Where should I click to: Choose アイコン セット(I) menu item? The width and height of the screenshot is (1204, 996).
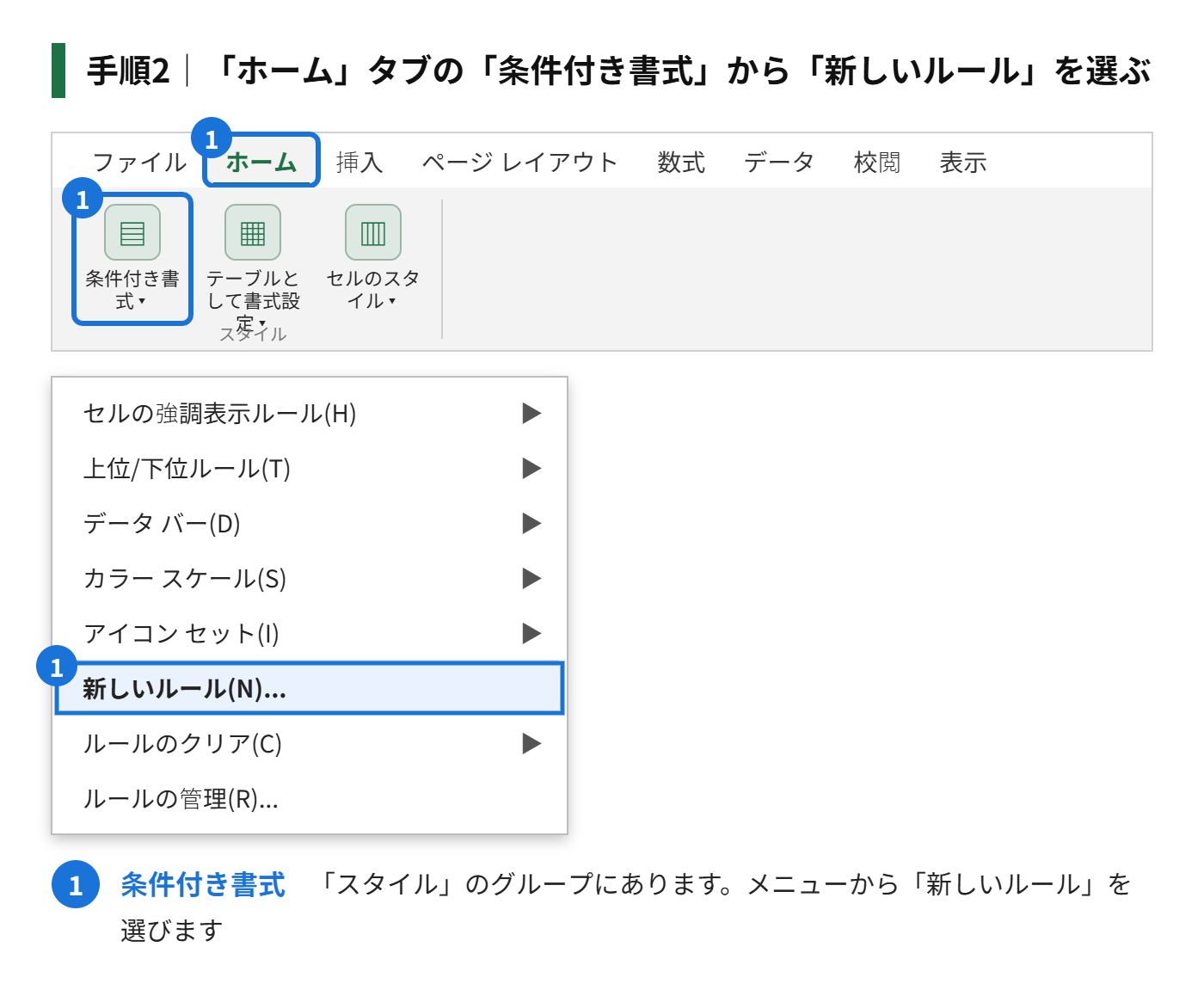[x=310, y=634]
